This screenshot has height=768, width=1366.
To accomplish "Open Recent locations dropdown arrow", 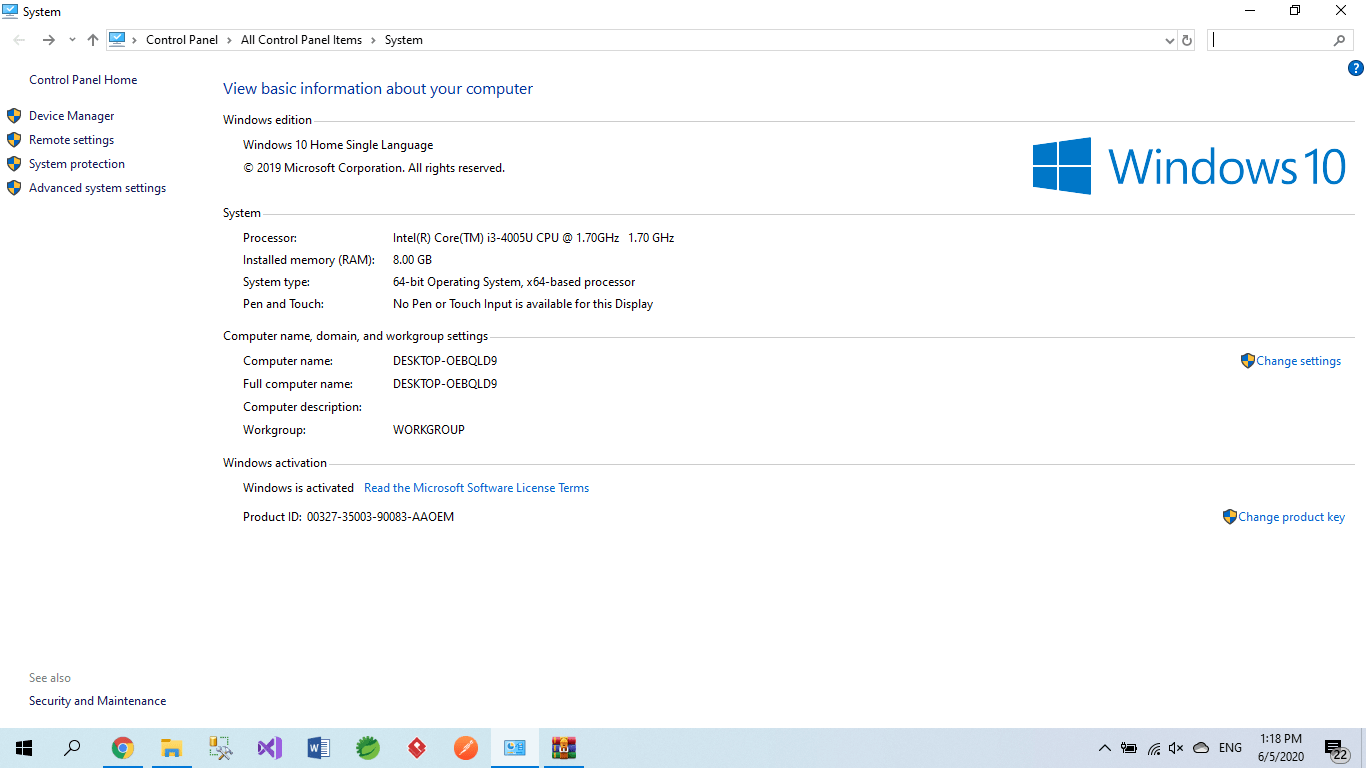I will tap(72, 40).
